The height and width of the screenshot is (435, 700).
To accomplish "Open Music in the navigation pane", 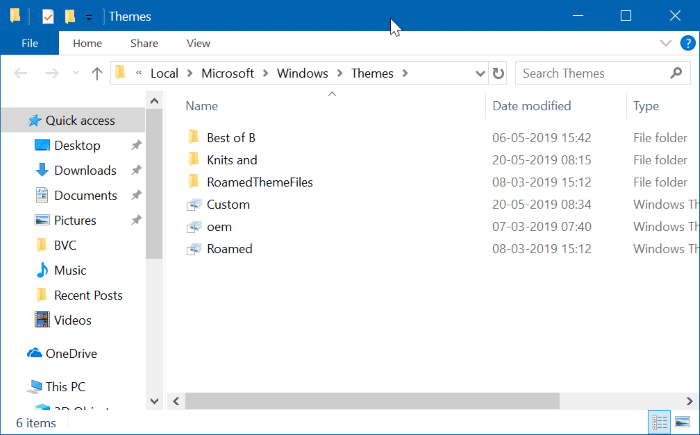I will tap(70, 271).
